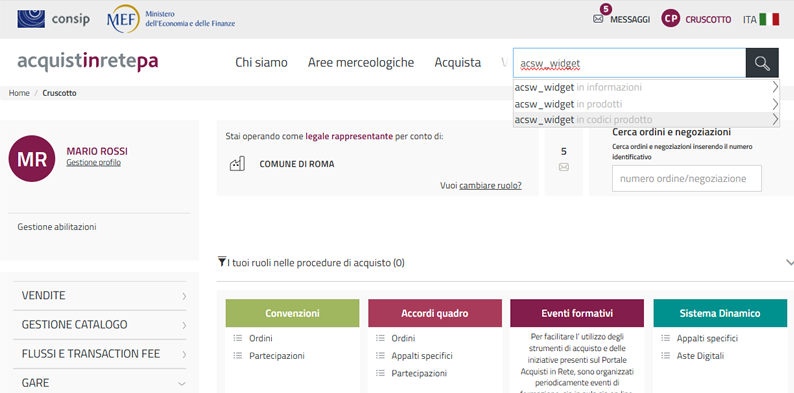Go to Home breadcrumb
The height and width of the screenshot is (393, 794).
pos(19,93)
